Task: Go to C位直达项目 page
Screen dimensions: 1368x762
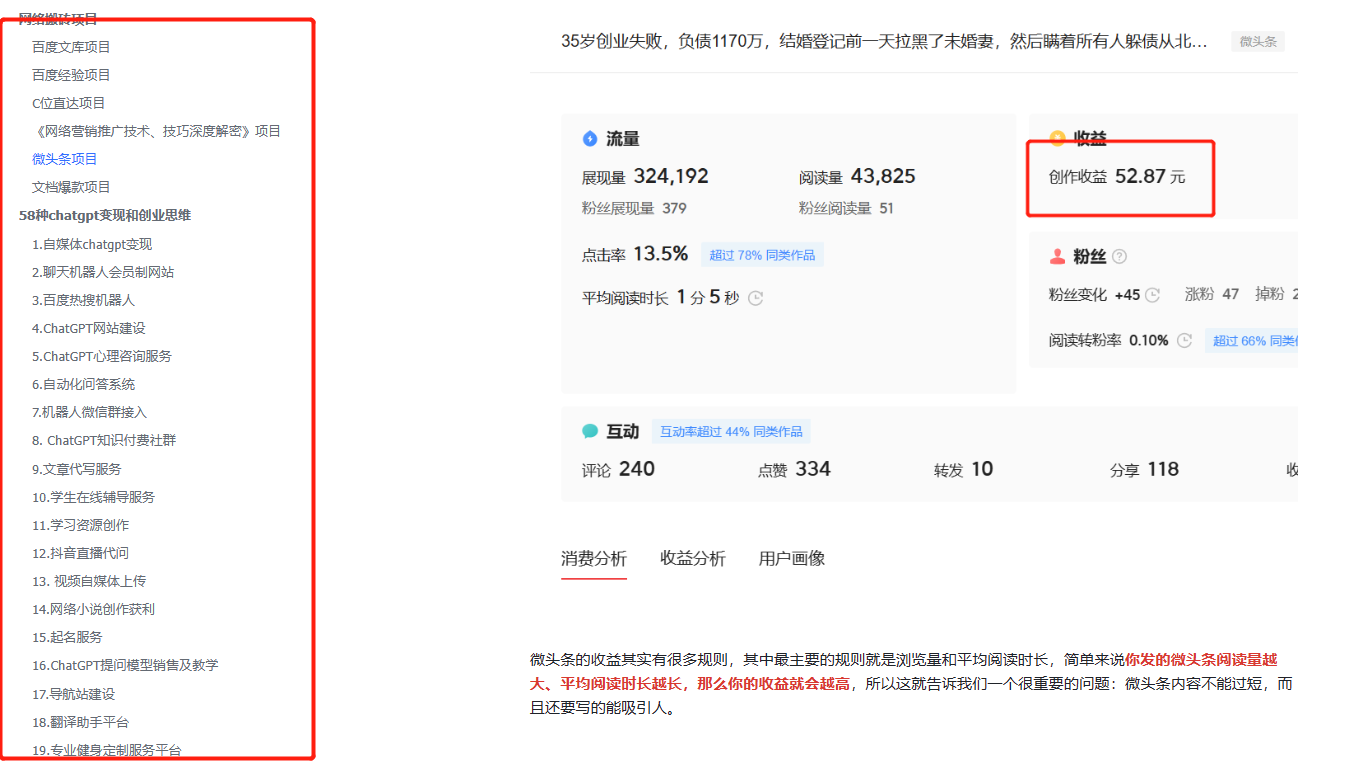Action: click(68, 103)
